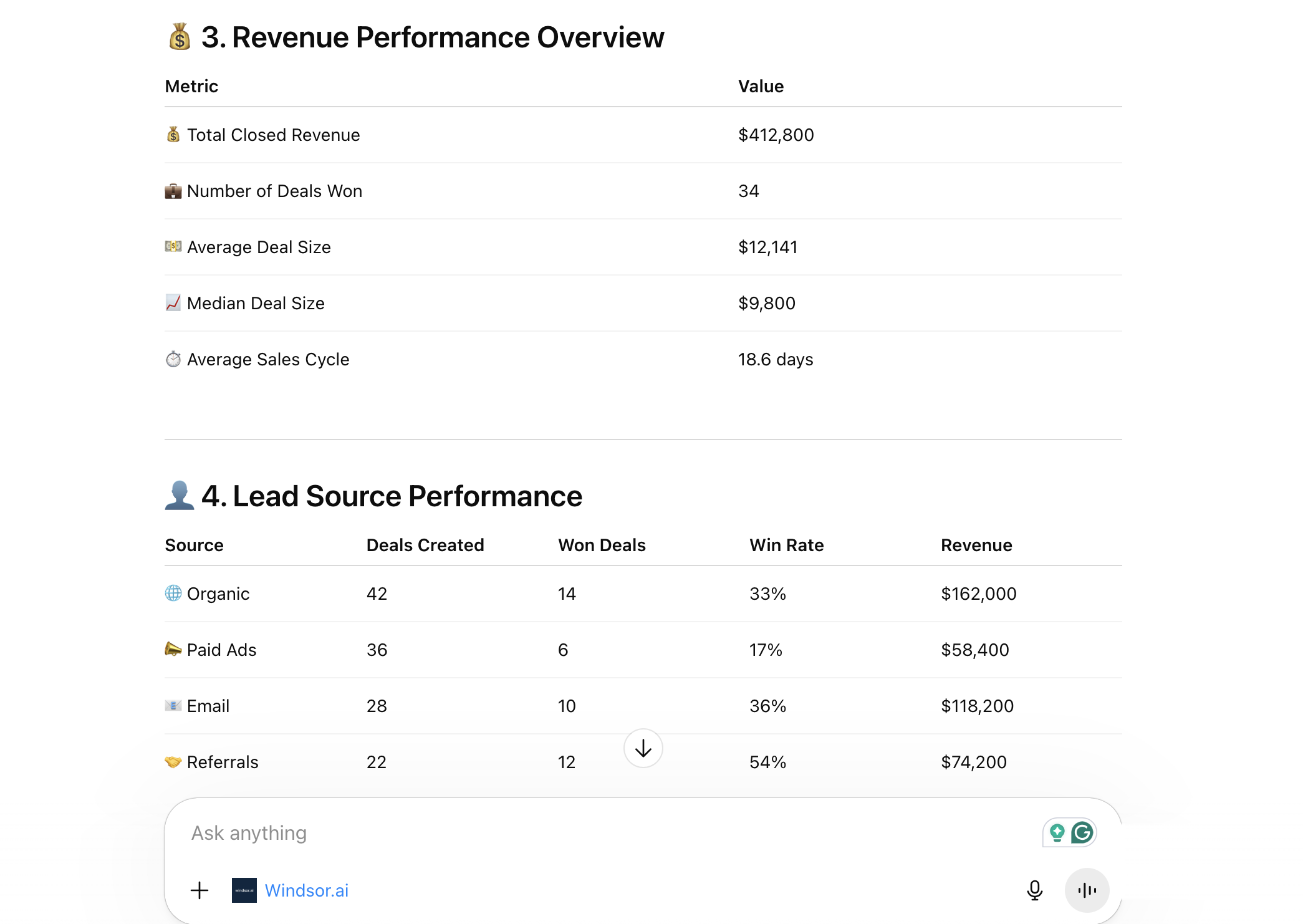Screen dimensions: 1303x924
Task: Click Email's 36% win rate cell
Action: coord(767,706)
